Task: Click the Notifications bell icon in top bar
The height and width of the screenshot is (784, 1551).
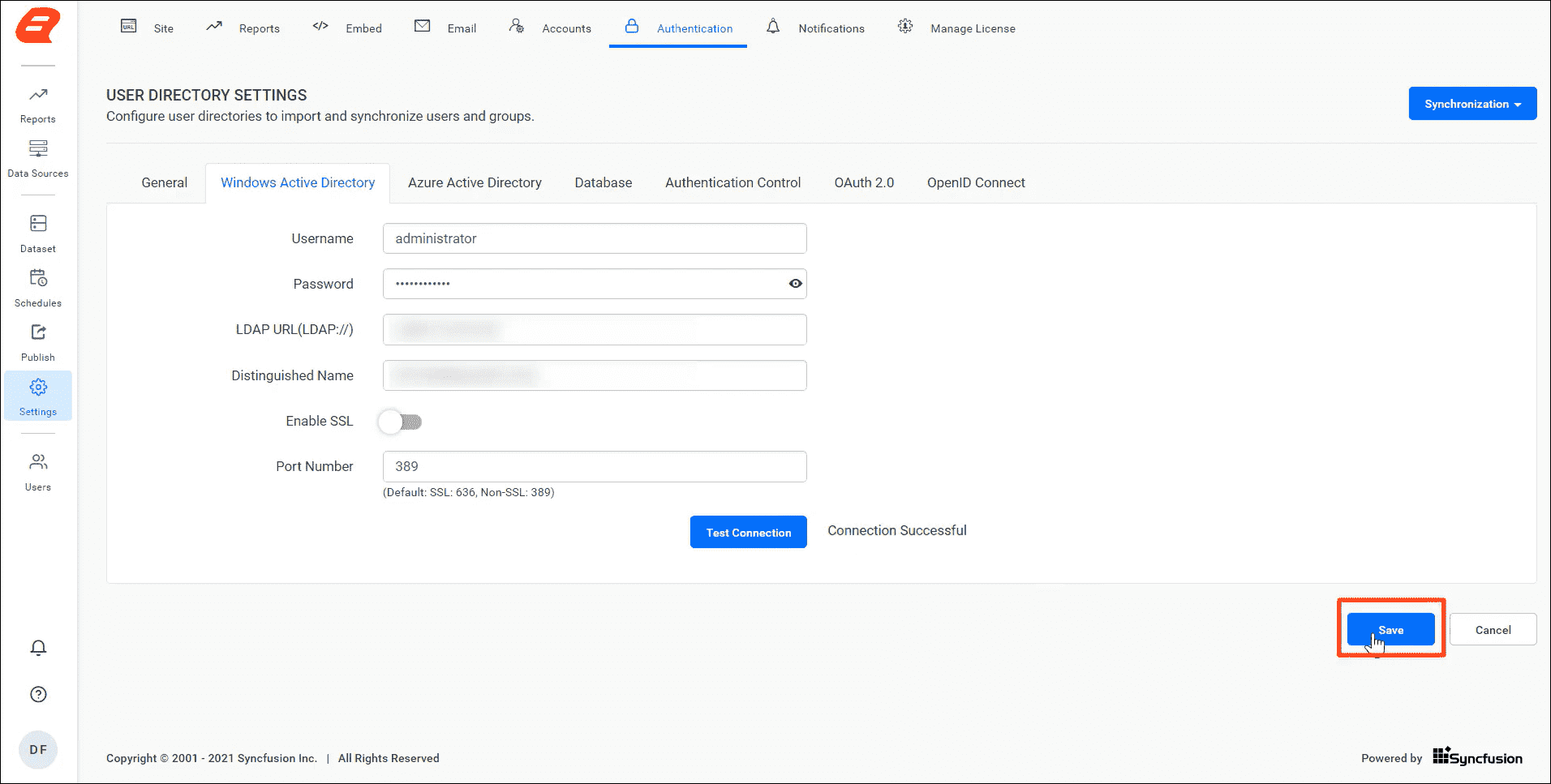Action: pyautogui.click(x=773, y=26)
